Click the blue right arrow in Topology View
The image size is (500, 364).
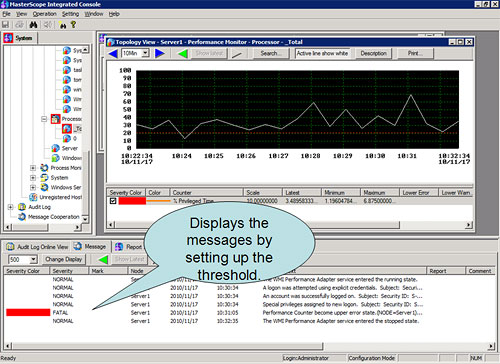point(160,53)
